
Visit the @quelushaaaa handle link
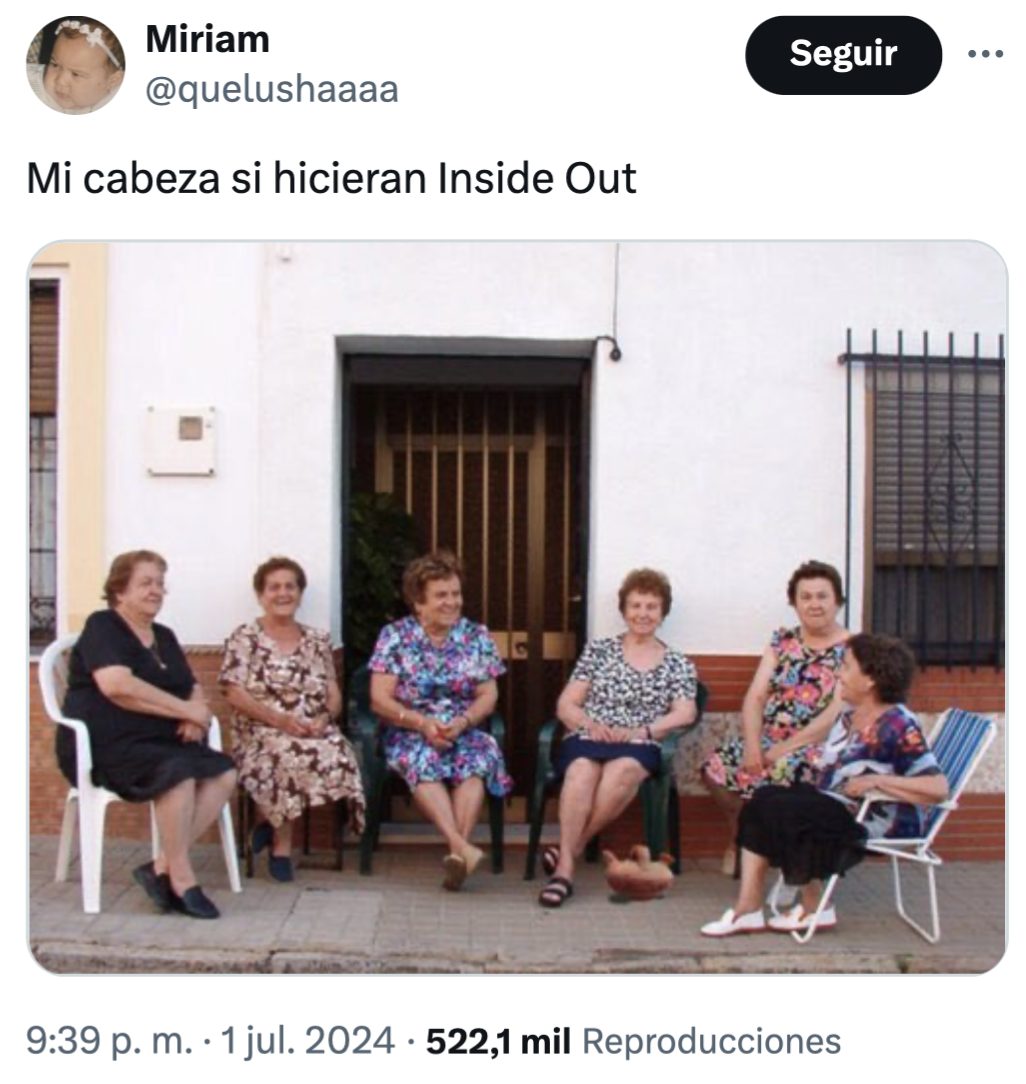[272, 90]
